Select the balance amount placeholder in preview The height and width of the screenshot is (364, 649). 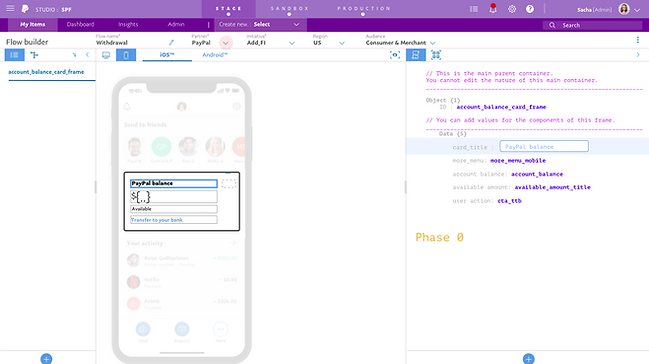174,197
